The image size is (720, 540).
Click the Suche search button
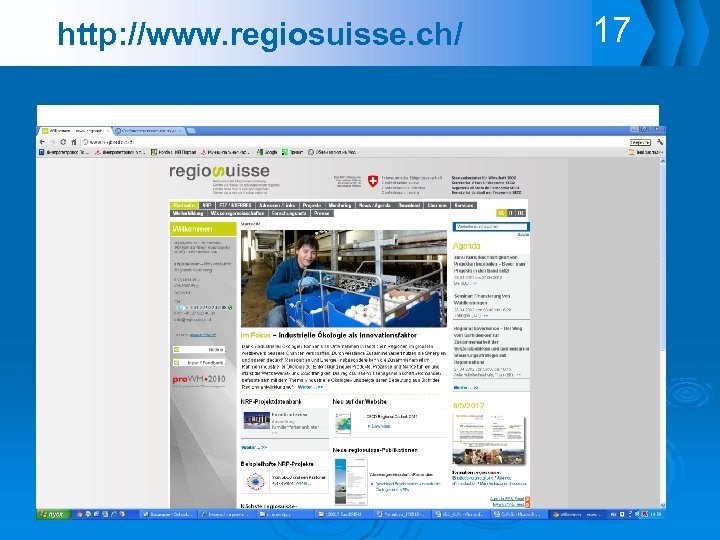tap(523, 235)
